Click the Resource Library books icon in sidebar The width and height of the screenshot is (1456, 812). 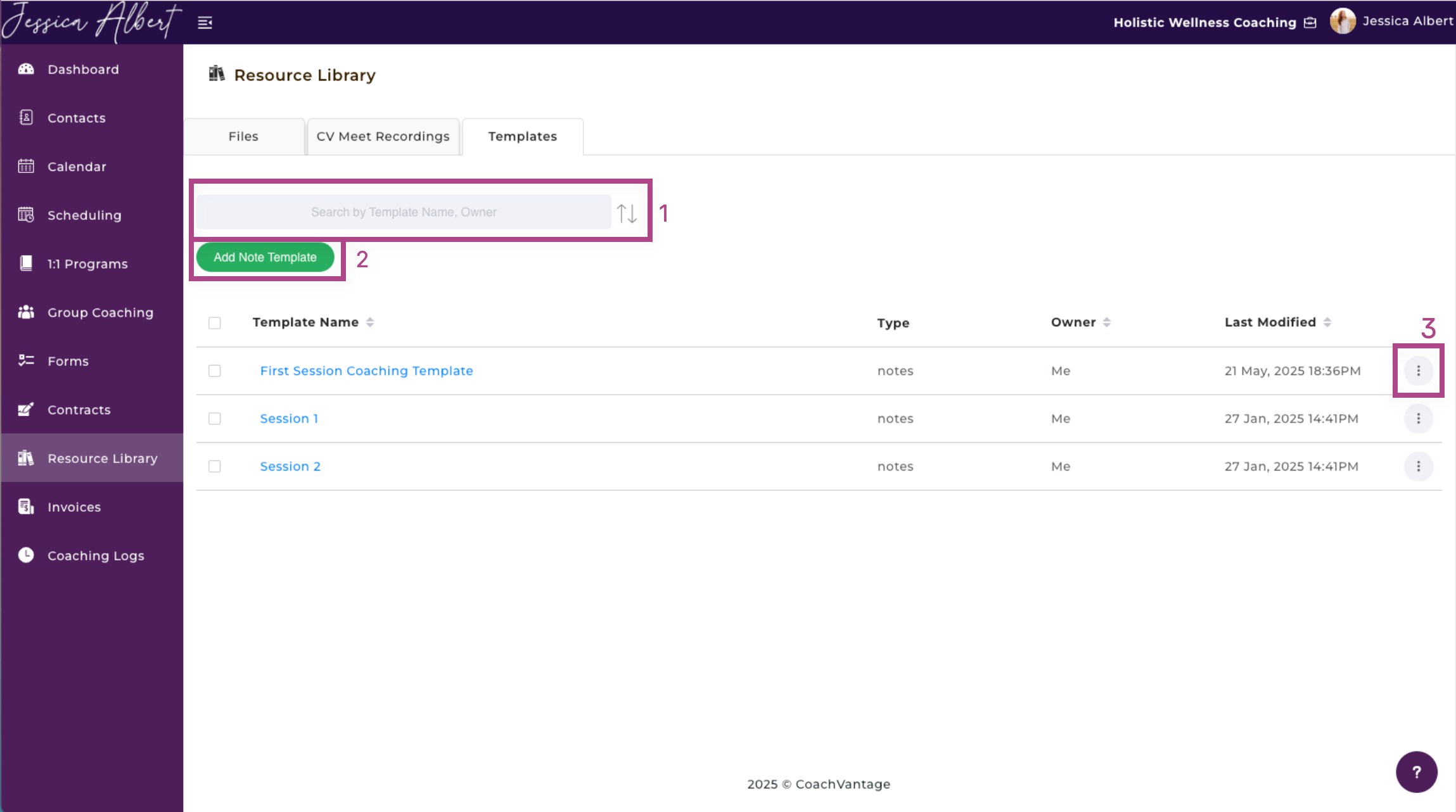26,458
